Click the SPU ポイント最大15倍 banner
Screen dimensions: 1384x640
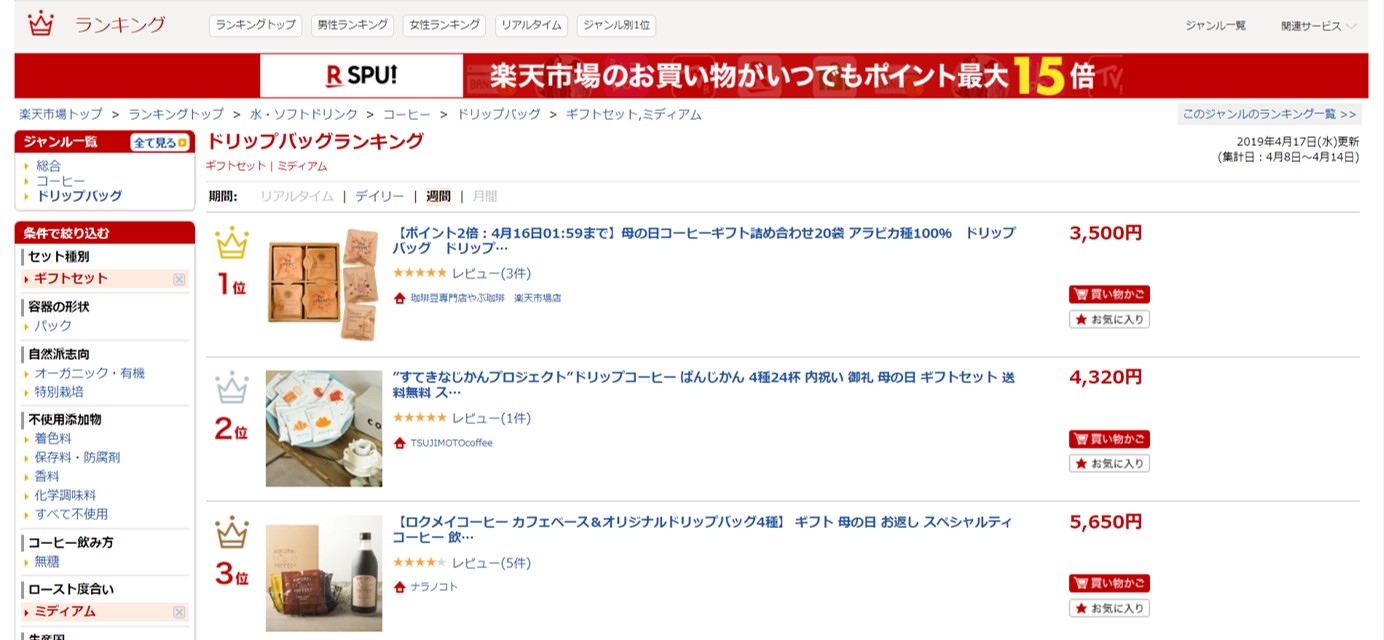pyautogui.click(x=691, y=76)
